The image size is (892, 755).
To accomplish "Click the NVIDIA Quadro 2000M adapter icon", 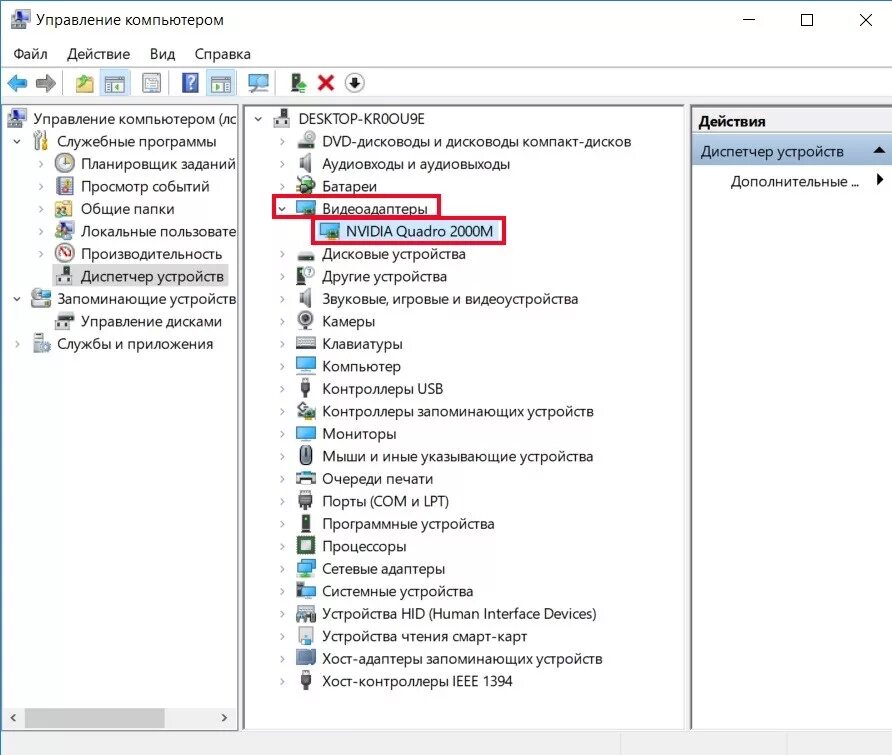I will (x=329, y=231).
